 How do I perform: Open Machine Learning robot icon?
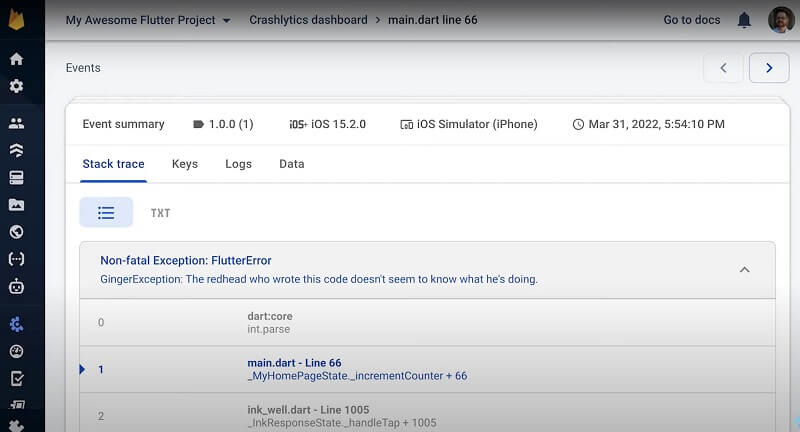(x=16, y=286)
